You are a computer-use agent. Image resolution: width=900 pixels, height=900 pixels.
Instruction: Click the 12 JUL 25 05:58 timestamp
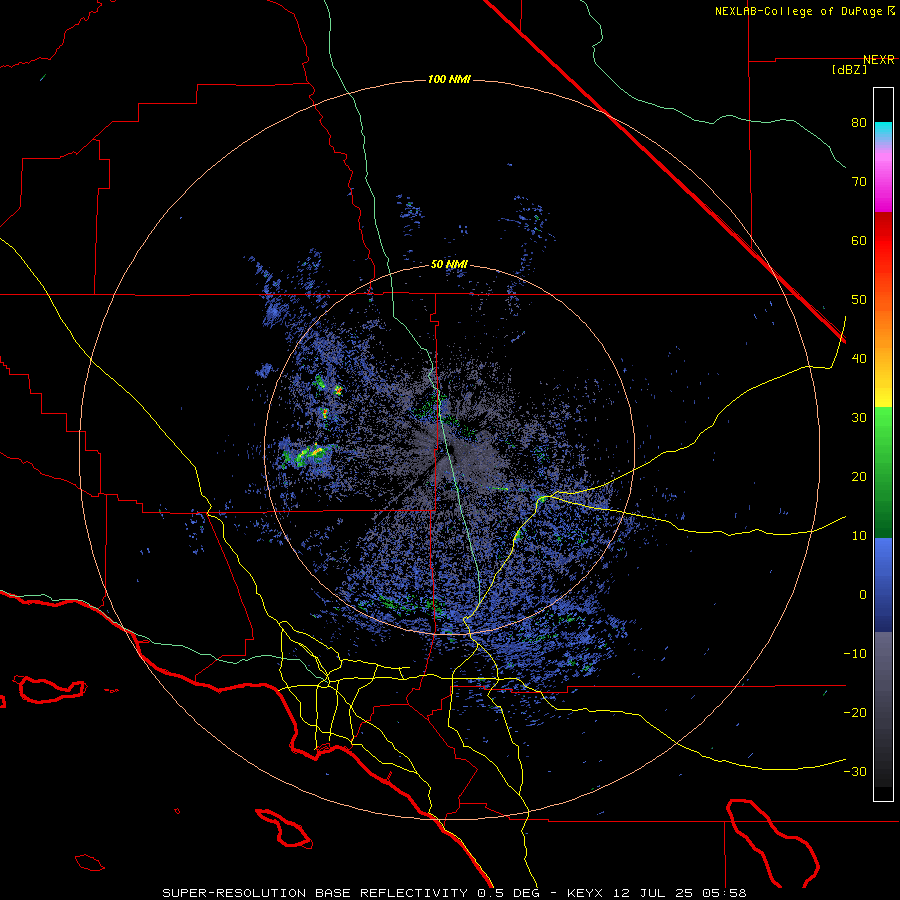680,893
